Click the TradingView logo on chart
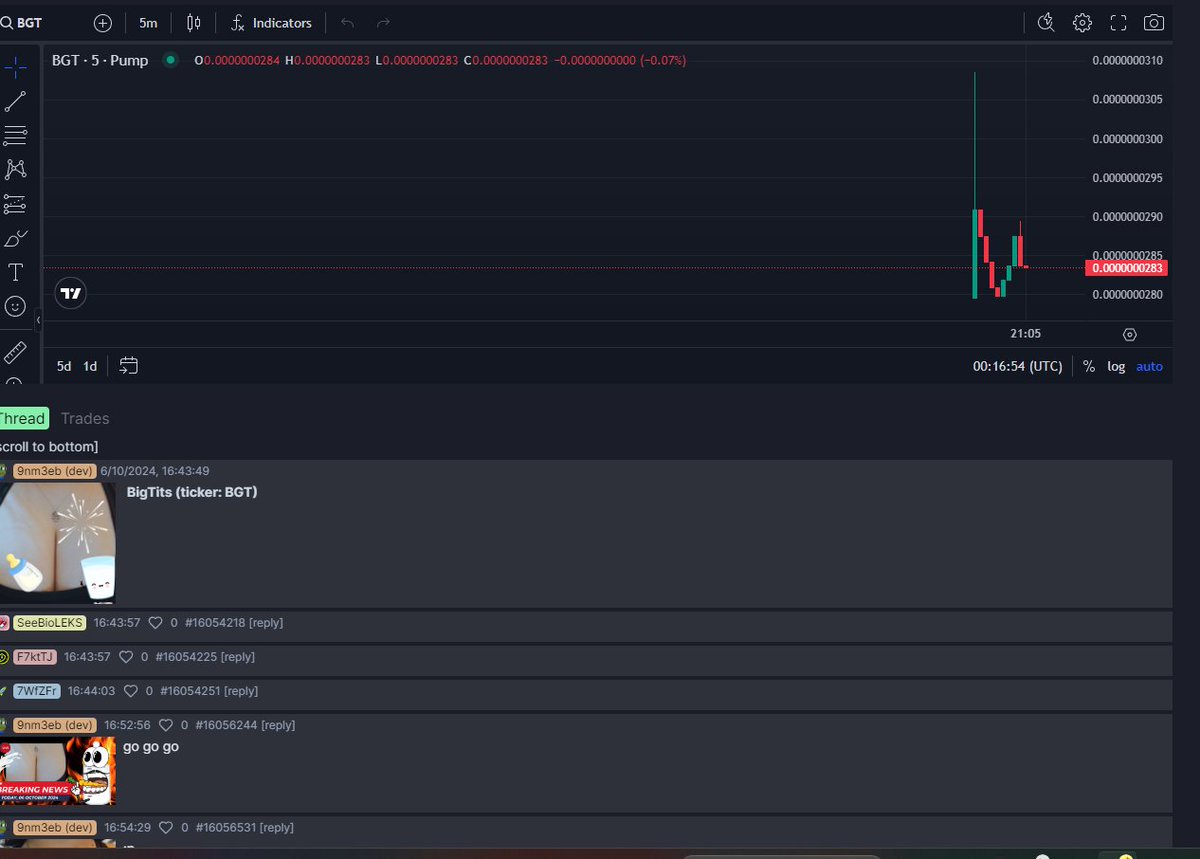This screenshot has height=859, width=1200. pyautogui.click(x=70, y=293)
